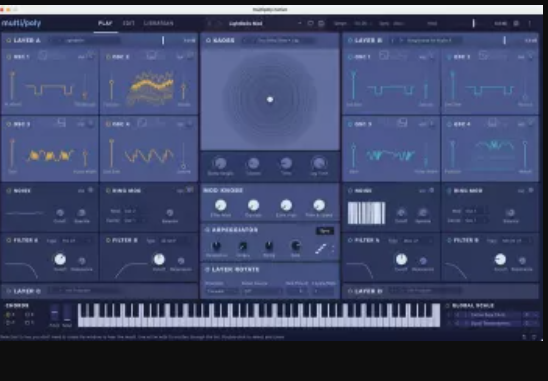Select previous performance arrow beside the preset name
Image resolution: width=548 pixels, height=381 pixels.
tap(210, 23)
